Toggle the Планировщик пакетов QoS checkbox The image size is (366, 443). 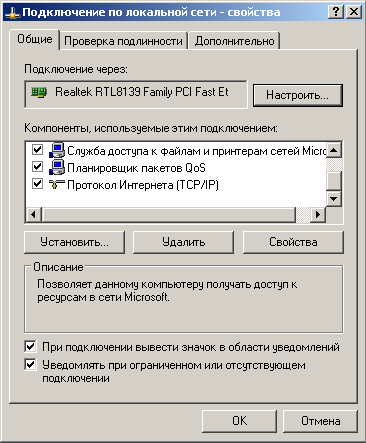(37, 166)
